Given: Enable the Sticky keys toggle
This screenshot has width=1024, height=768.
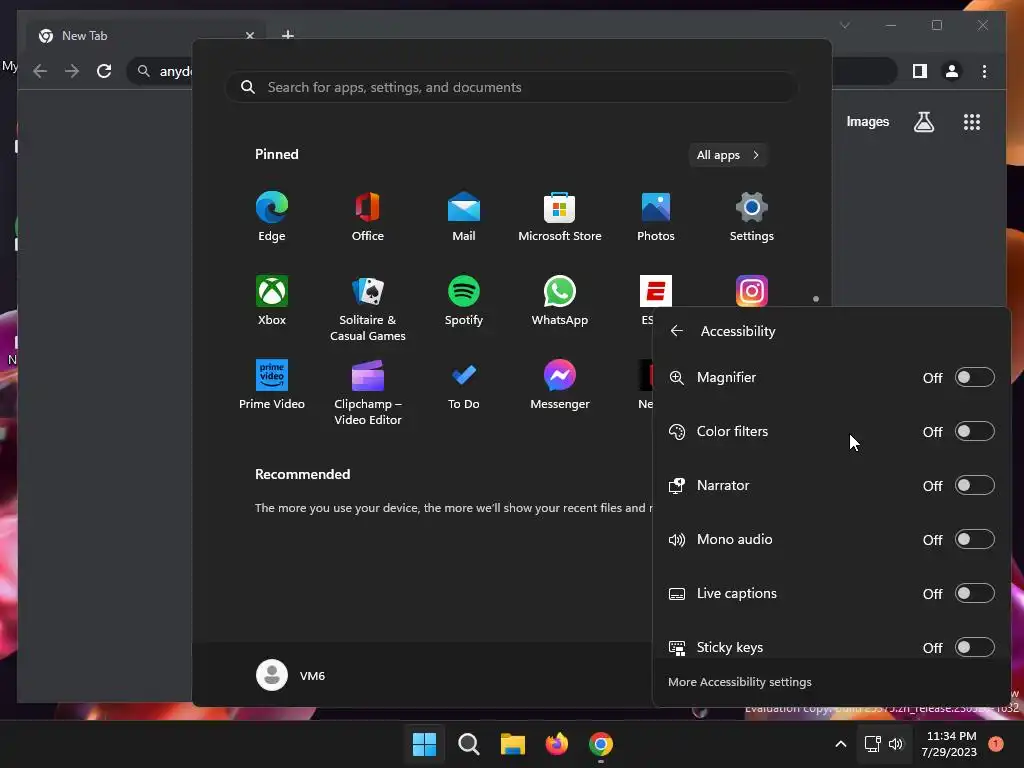Looking at the screenshot, I should pyautogui.click(x=974, y=647).
